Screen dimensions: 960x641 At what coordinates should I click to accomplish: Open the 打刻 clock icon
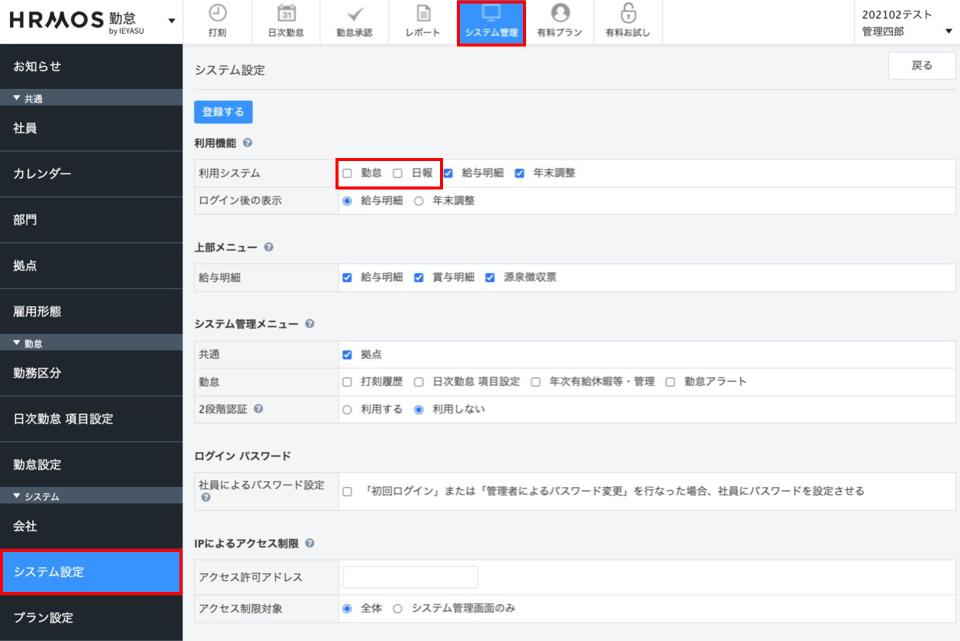(217, 14)
